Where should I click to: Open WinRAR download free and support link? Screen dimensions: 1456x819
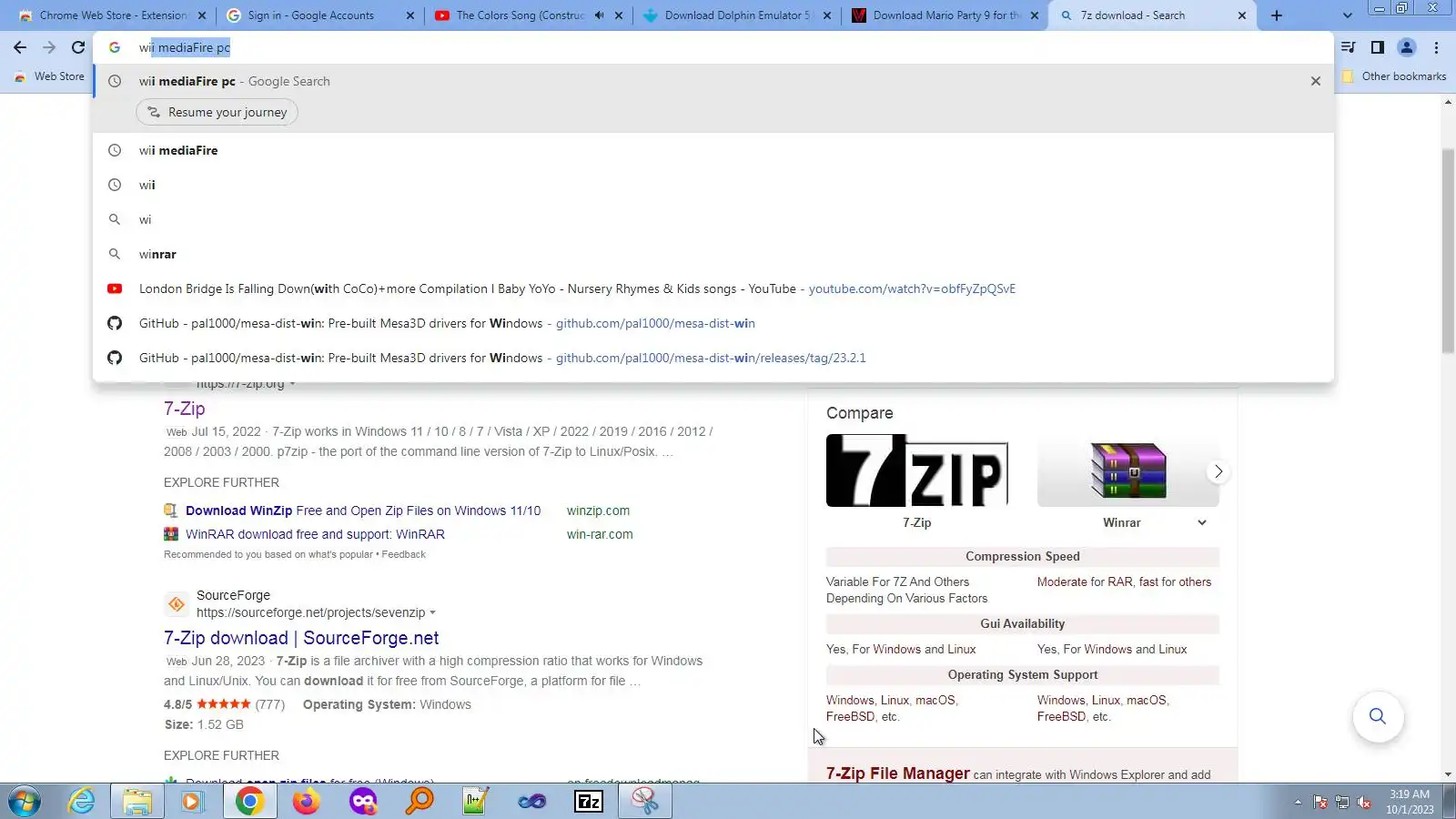[315, 534]
